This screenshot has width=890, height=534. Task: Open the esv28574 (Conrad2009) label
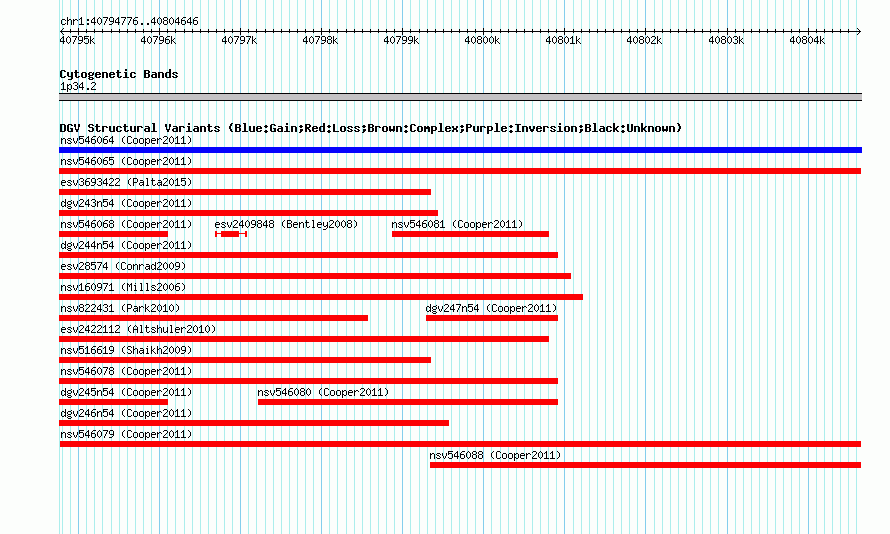click(x=123, y=266)
